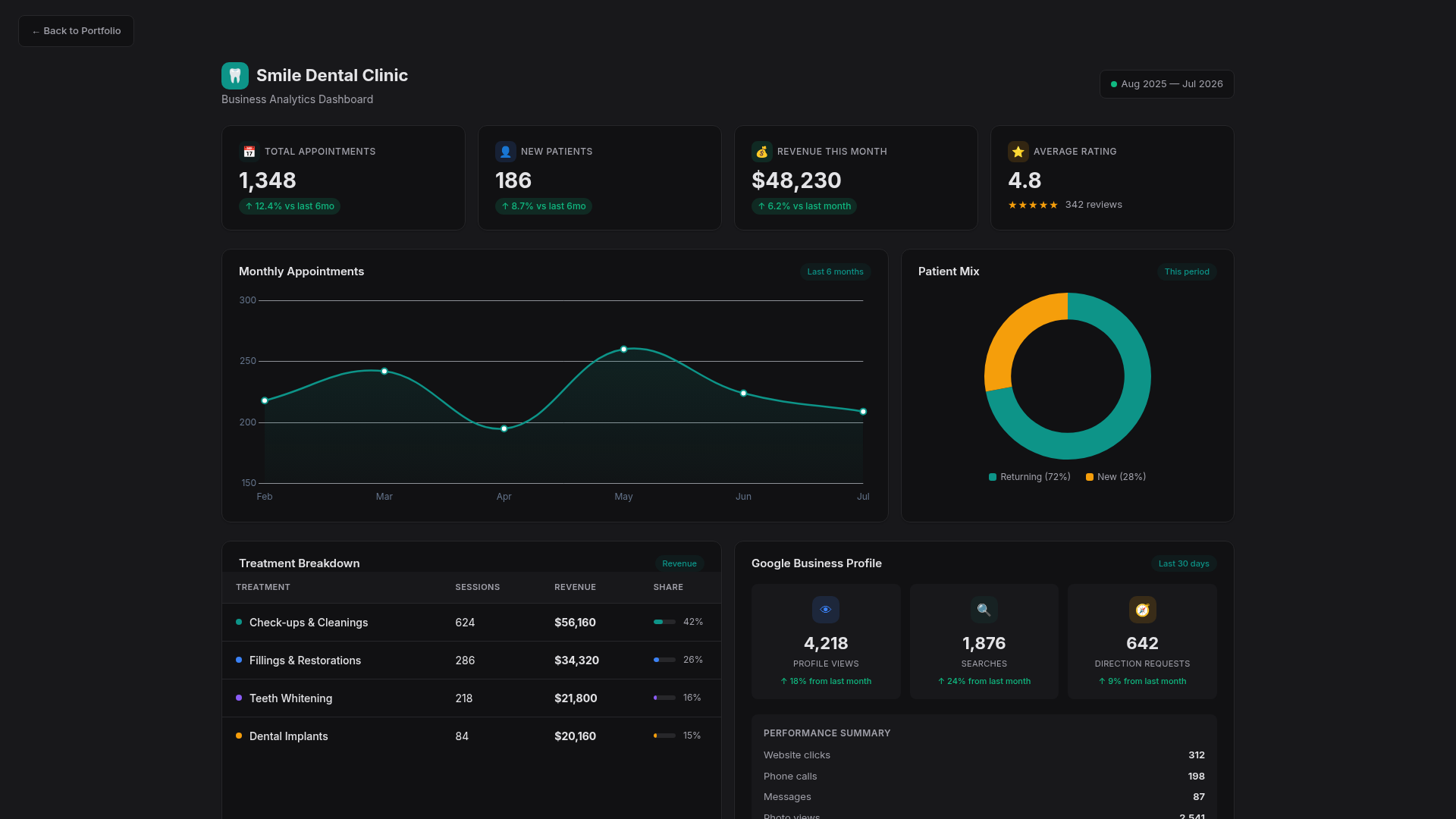Click the 12.4% vs last 6mo badge
Image resolution: width=1456 pixels, height=819 pixels.
click(290, 206)
